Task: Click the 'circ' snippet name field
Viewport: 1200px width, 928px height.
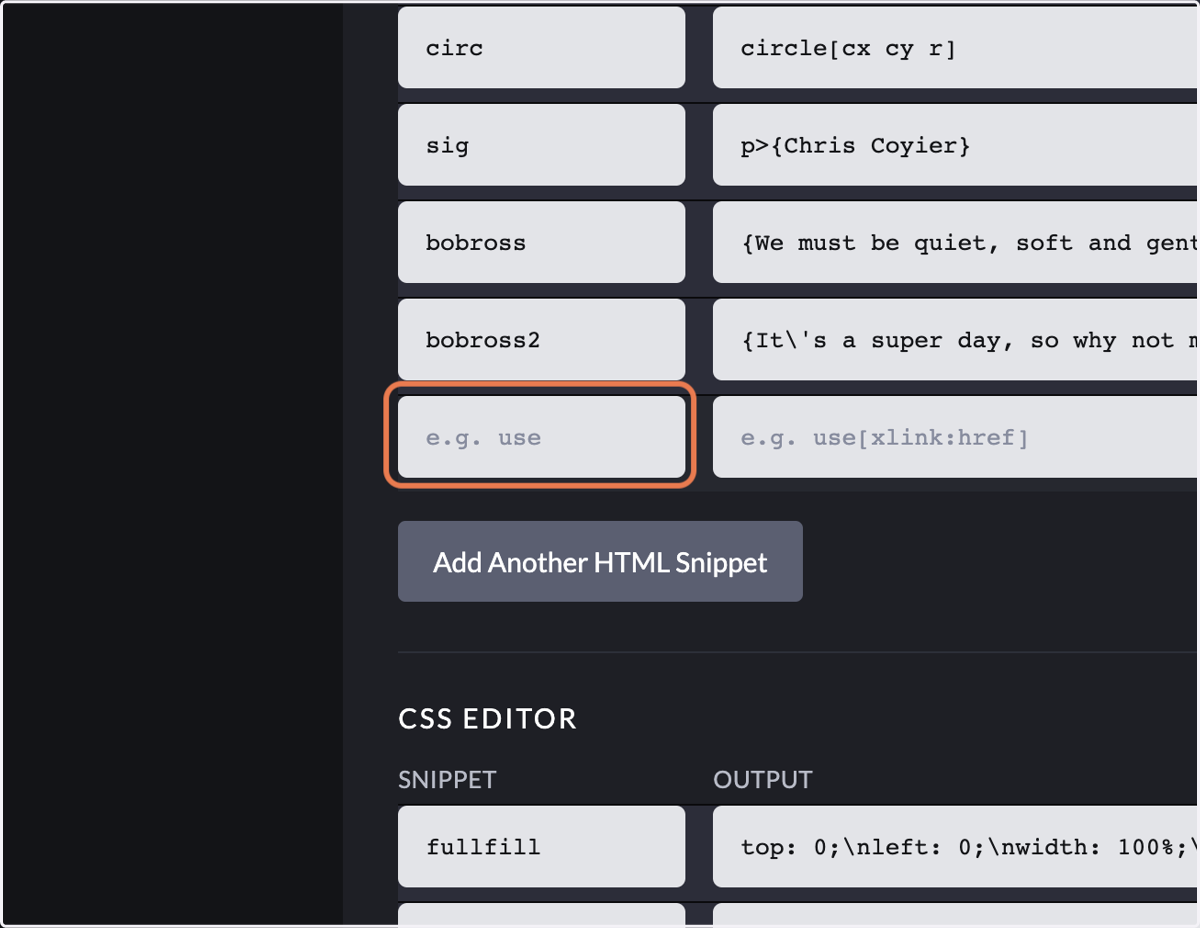Action: click(541, 48)
